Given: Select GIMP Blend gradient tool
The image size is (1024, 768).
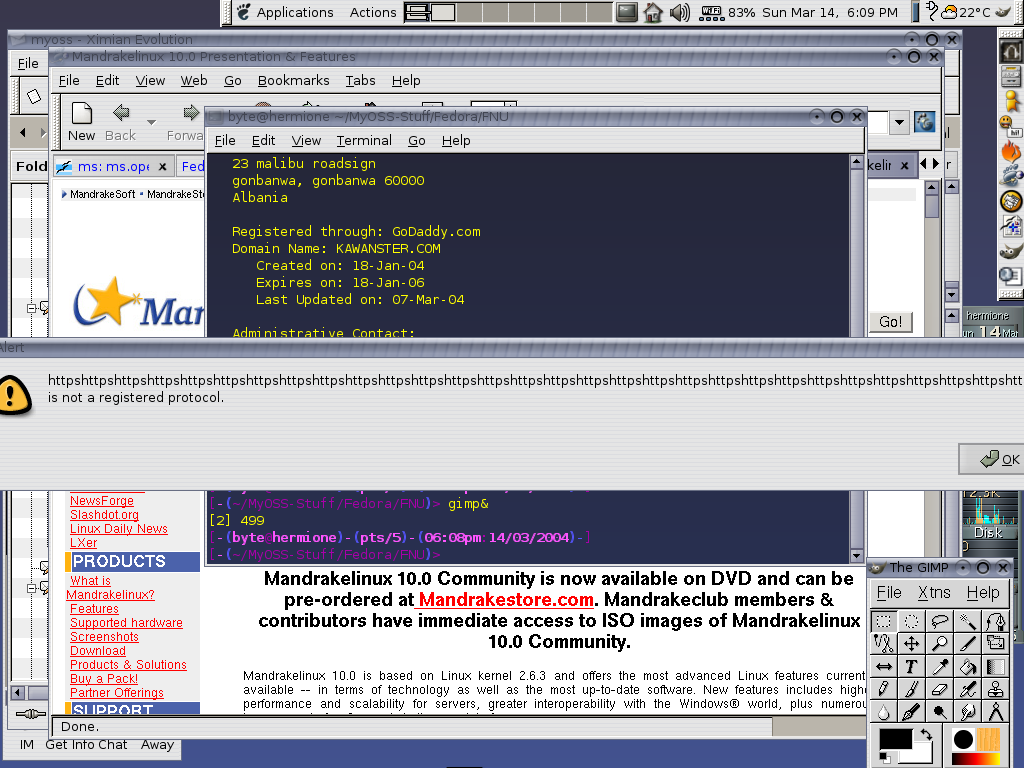Looking at the screenshot, I should [996, 667].
